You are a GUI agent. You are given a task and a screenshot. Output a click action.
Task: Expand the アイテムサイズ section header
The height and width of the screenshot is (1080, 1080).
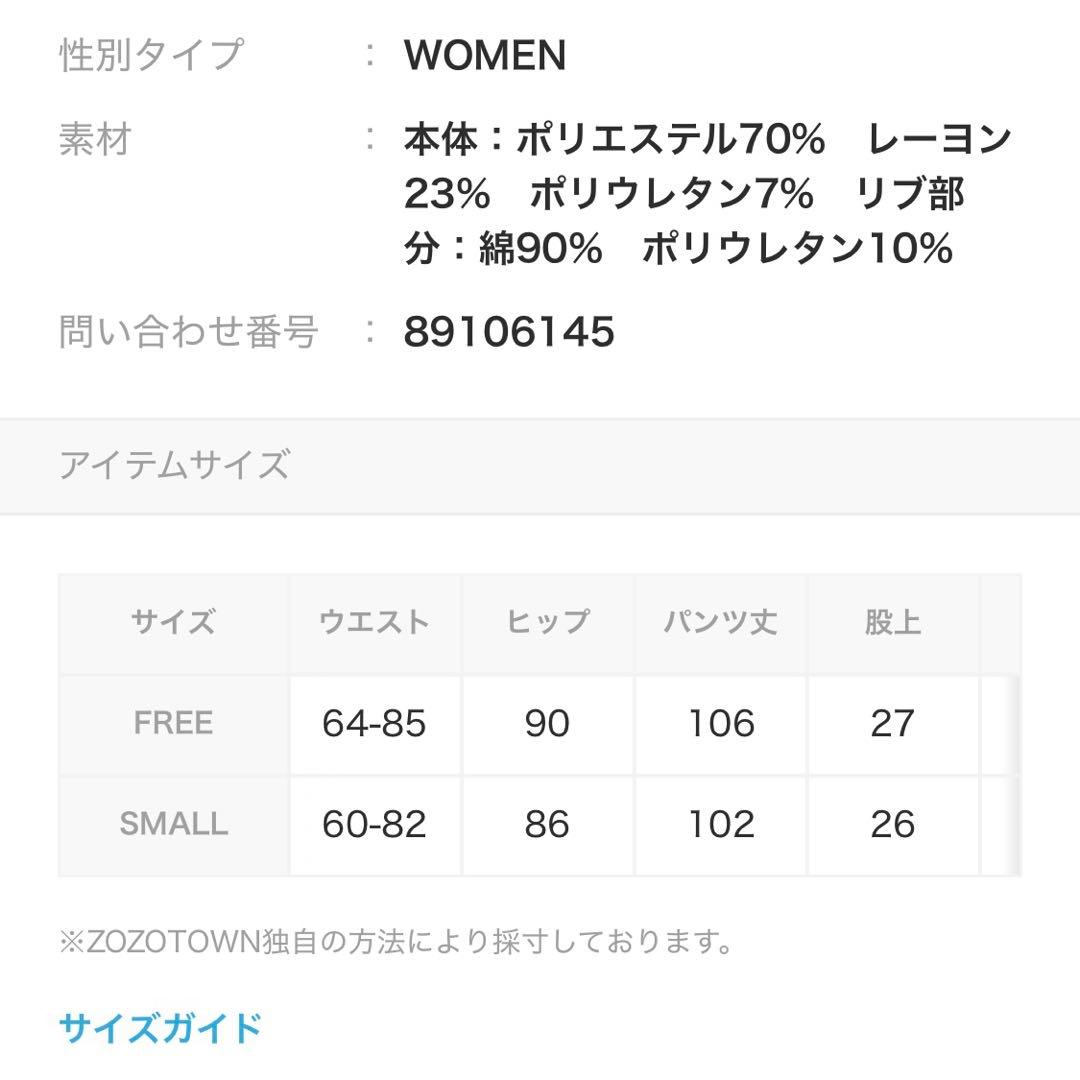click(175, 461)
